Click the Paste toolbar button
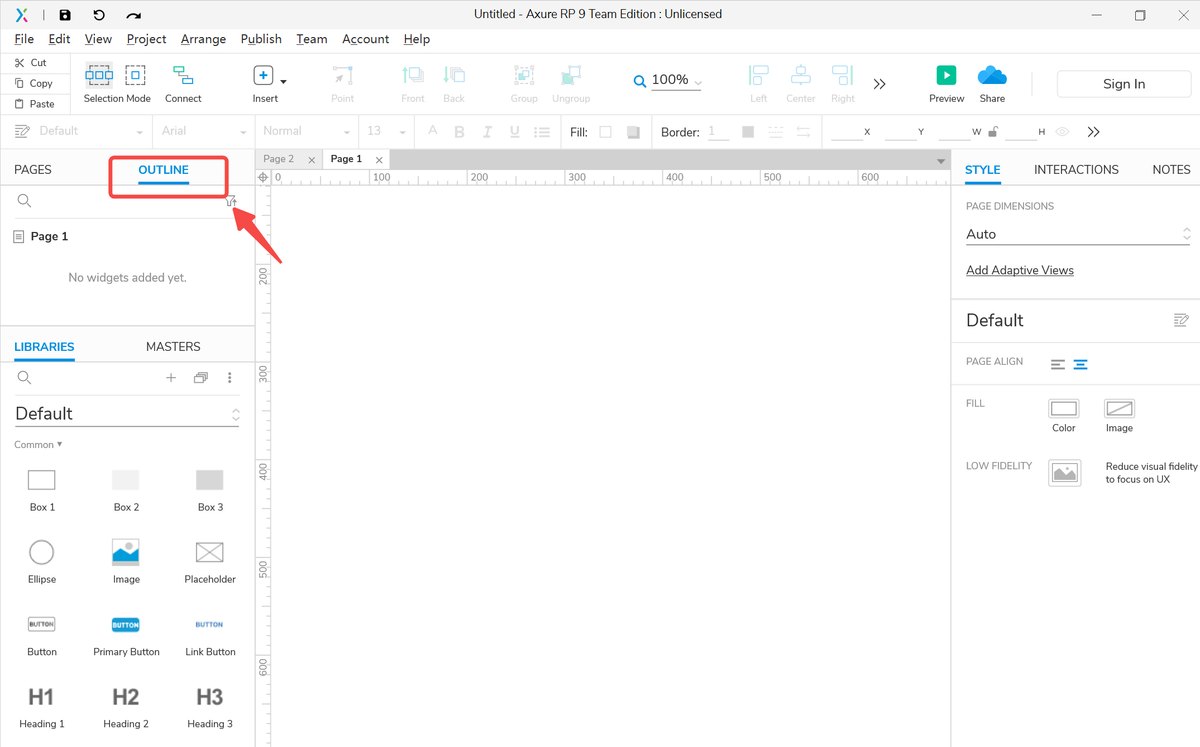 click(x=35, y=104)
